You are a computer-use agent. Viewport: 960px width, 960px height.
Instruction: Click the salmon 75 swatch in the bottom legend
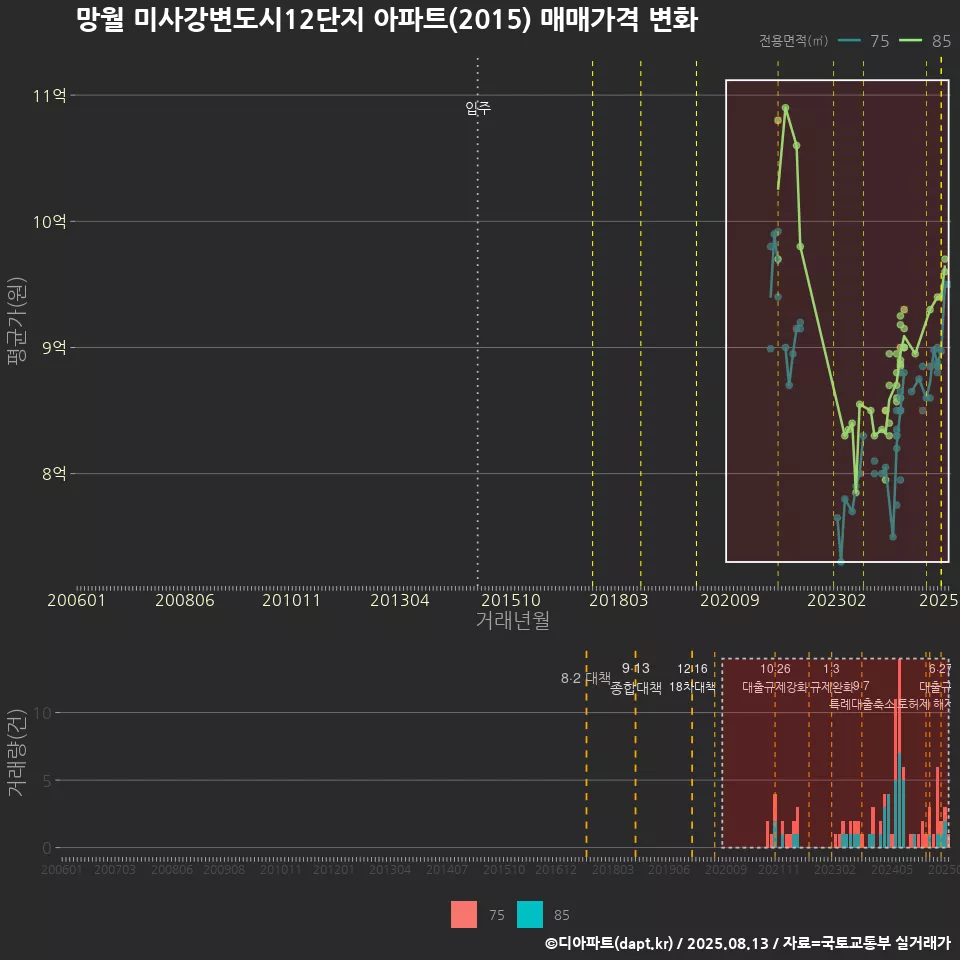tap(463, 915)
